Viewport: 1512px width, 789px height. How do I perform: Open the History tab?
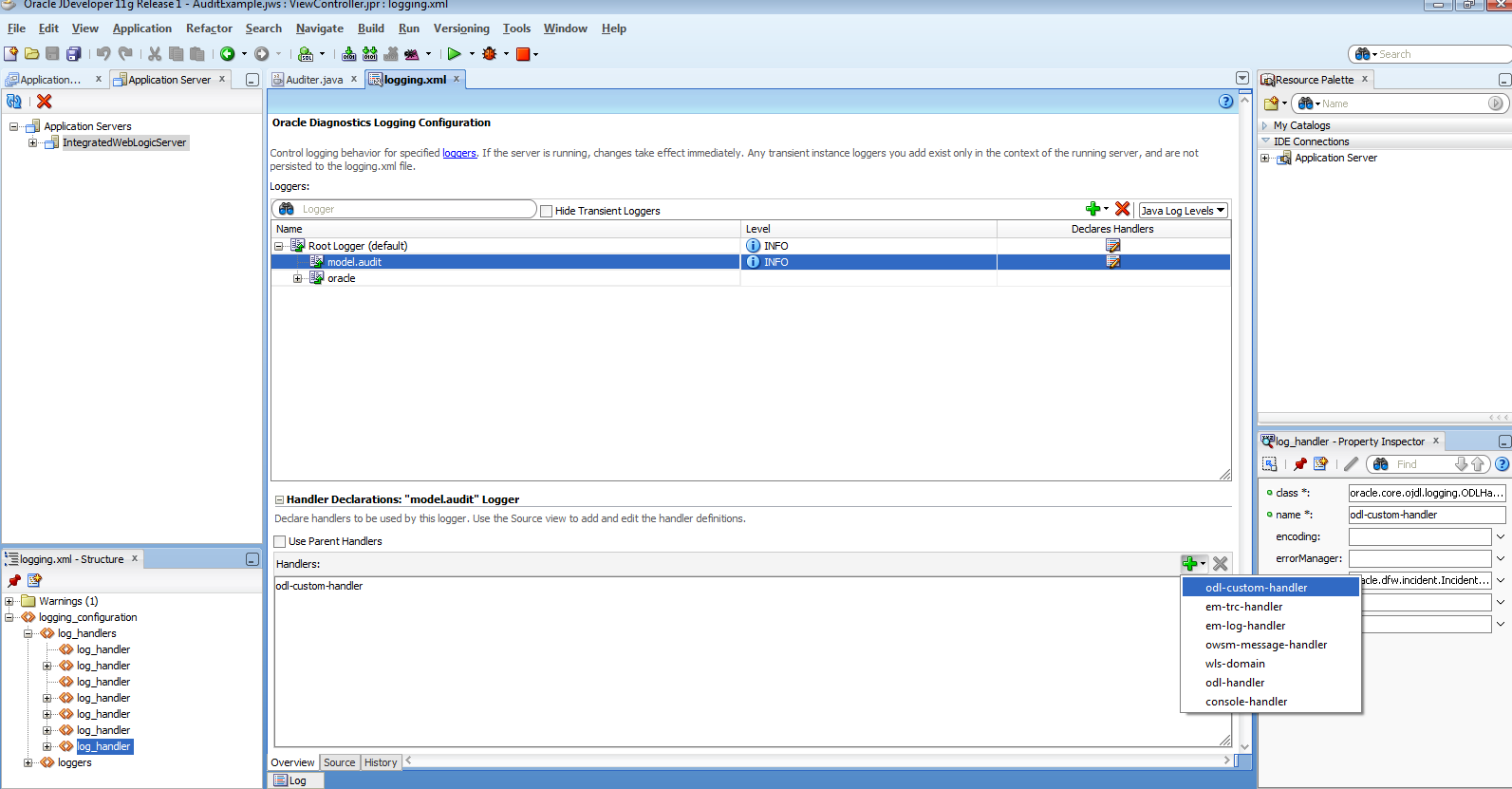(381, 762)
